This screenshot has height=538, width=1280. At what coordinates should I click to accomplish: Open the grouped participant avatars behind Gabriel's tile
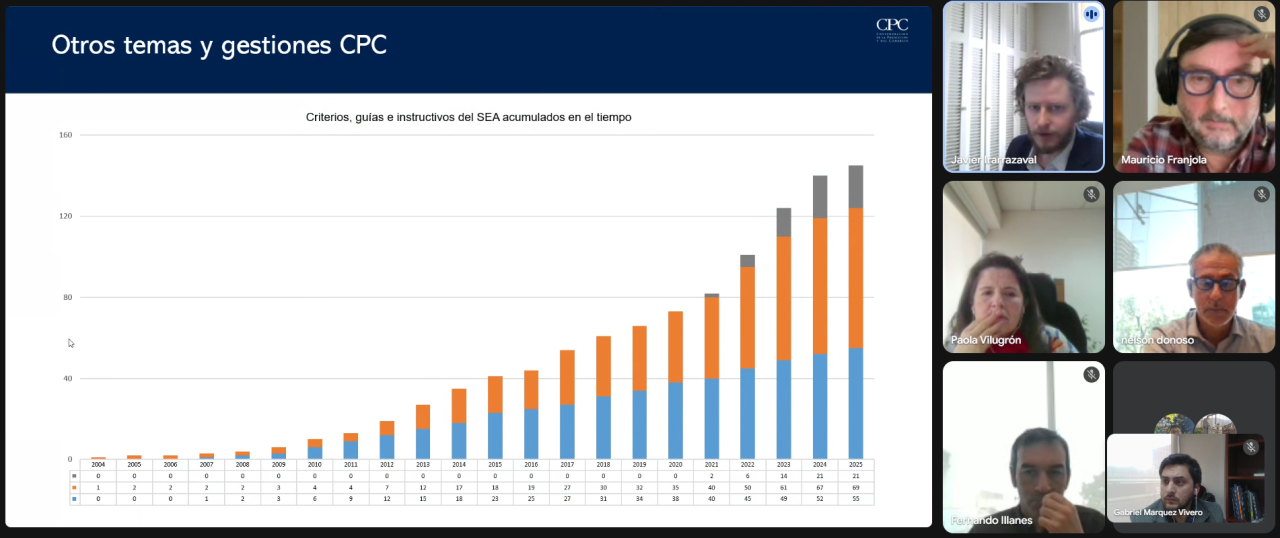tap(1195, 423)
